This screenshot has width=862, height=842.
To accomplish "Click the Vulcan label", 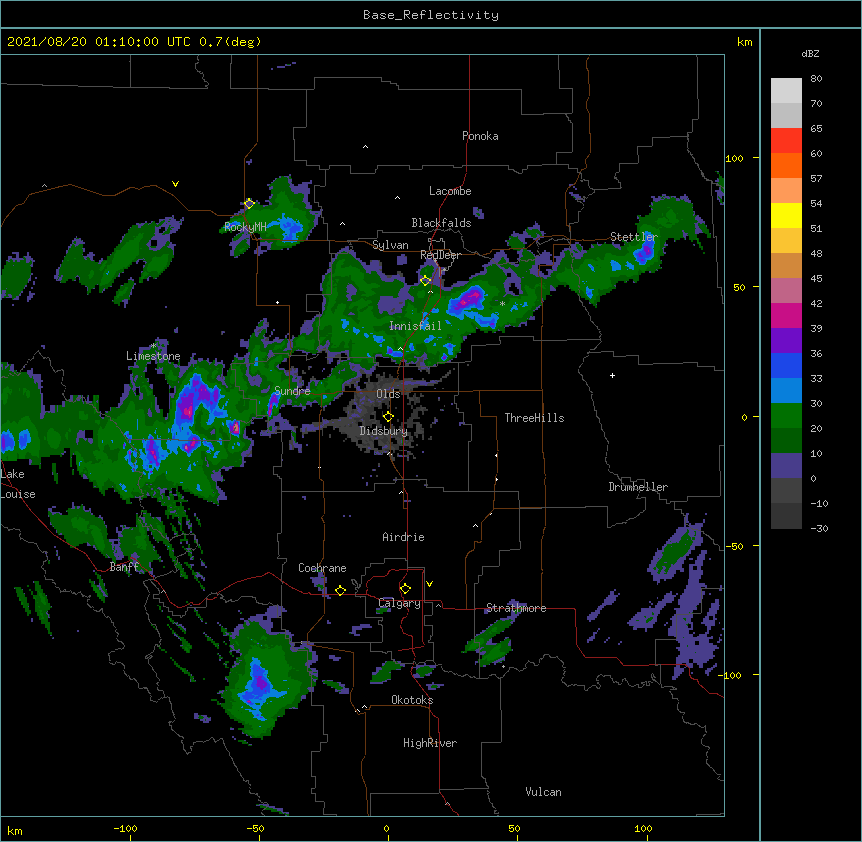I will tap(543, 792).
